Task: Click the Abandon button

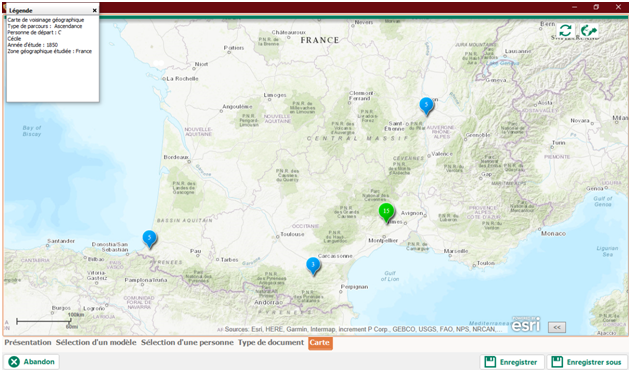Action: (x=31, y=362)
